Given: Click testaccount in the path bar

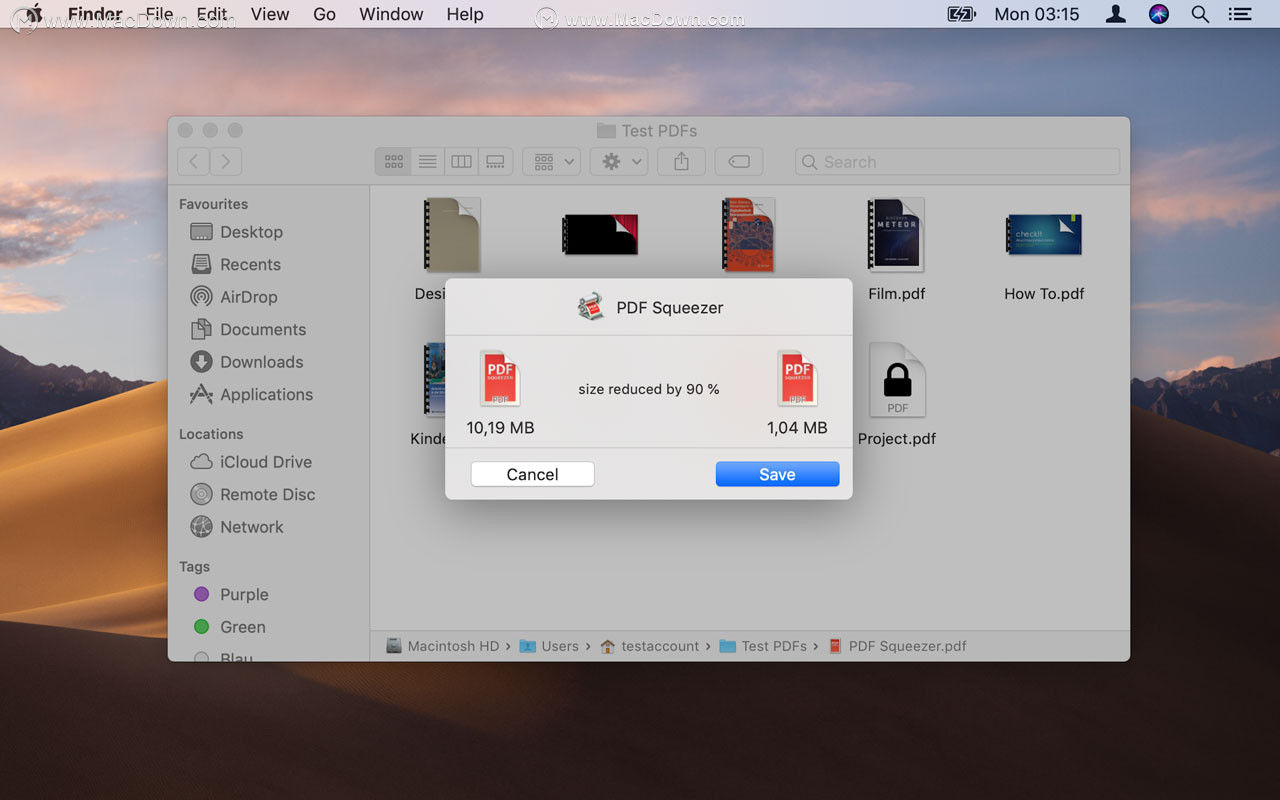Looking at the screenshot, I should point(649,646).
